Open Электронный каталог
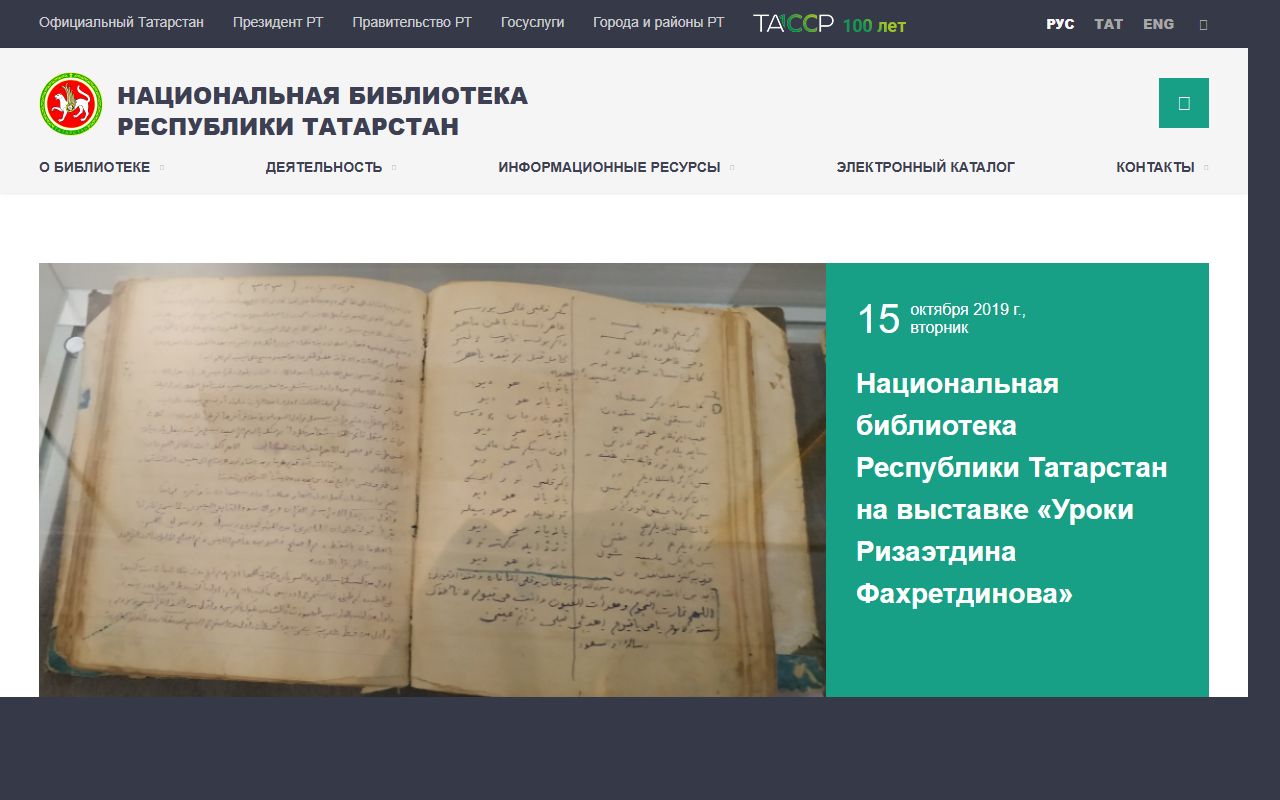Image resolution: width=1280 pixels, height=800 pixels. click(x=925, y=168)
